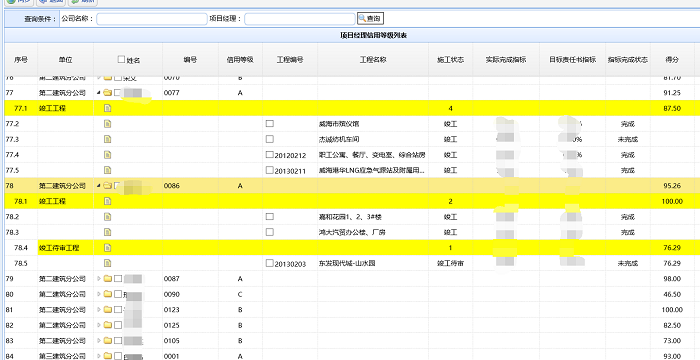Click the 得分 column header
Viewport: 700px width, 360px height.
coord(672,59)
